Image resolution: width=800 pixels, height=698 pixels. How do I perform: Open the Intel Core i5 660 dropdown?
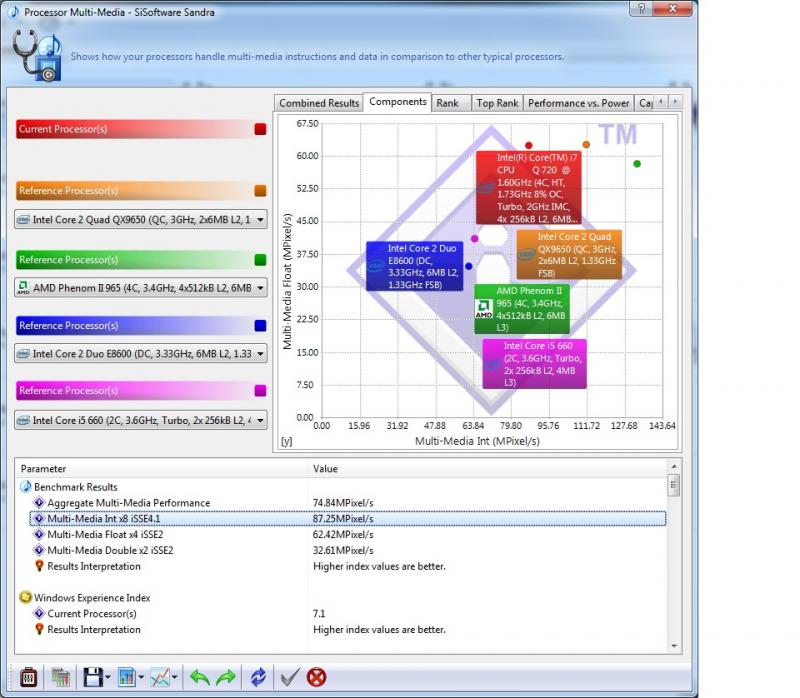click(141, 420)
